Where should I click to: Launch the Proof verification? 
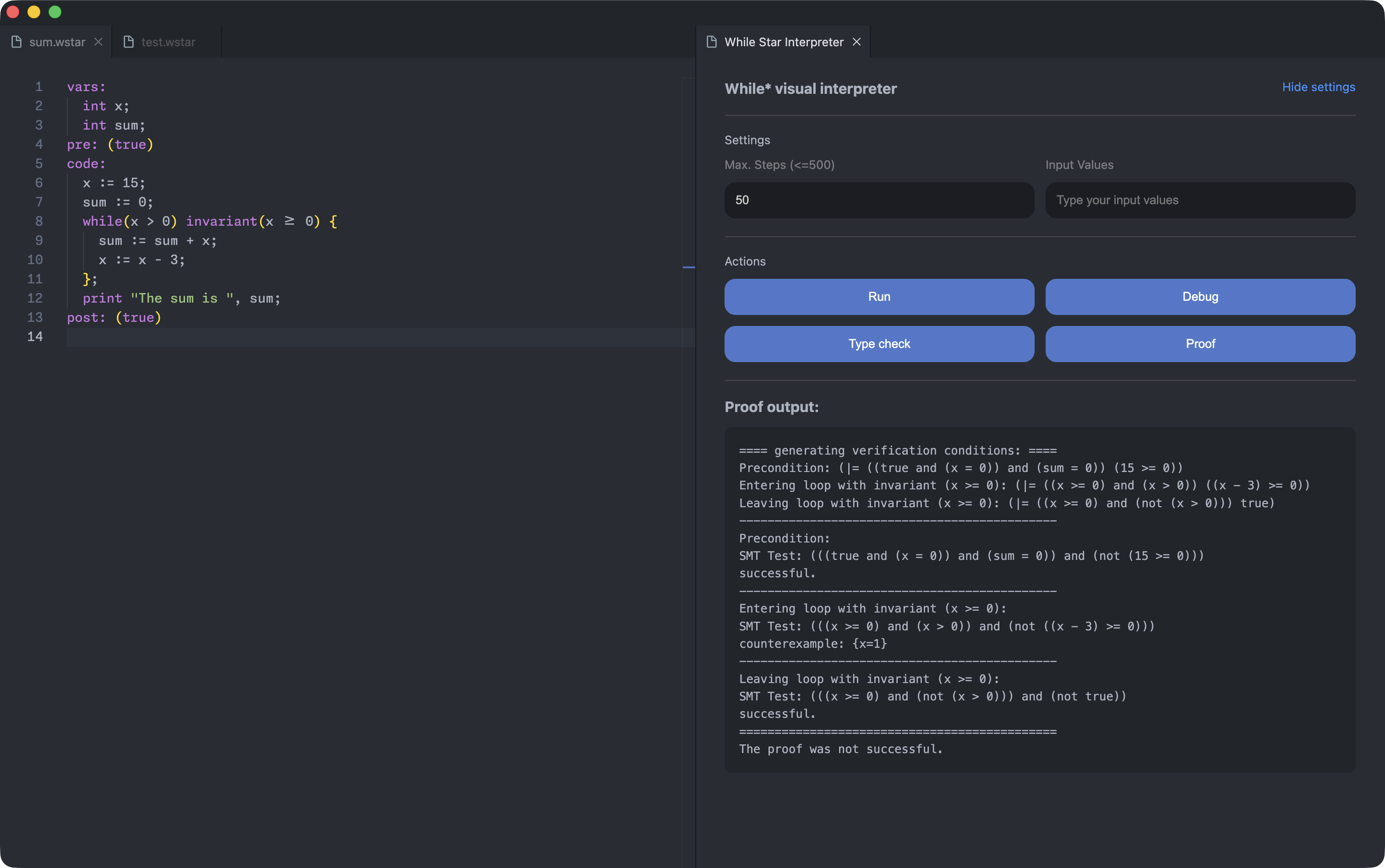click(1200, 344)
